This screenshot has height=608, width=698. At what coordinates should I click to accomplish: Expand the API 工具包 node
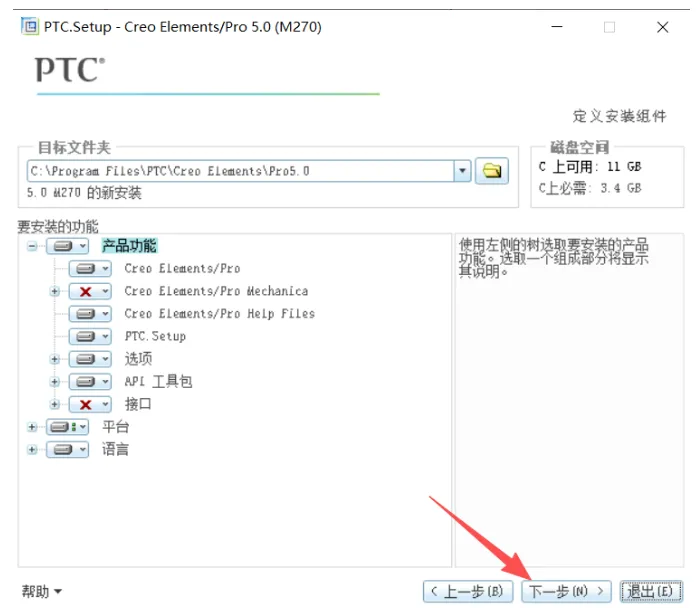(x=55, y=382)
